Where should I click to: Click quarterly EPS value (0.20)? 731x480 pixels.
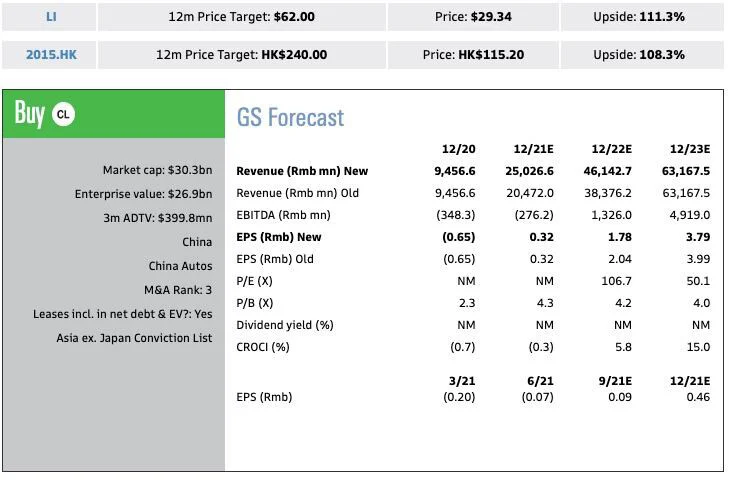click(x=459, y=397)
